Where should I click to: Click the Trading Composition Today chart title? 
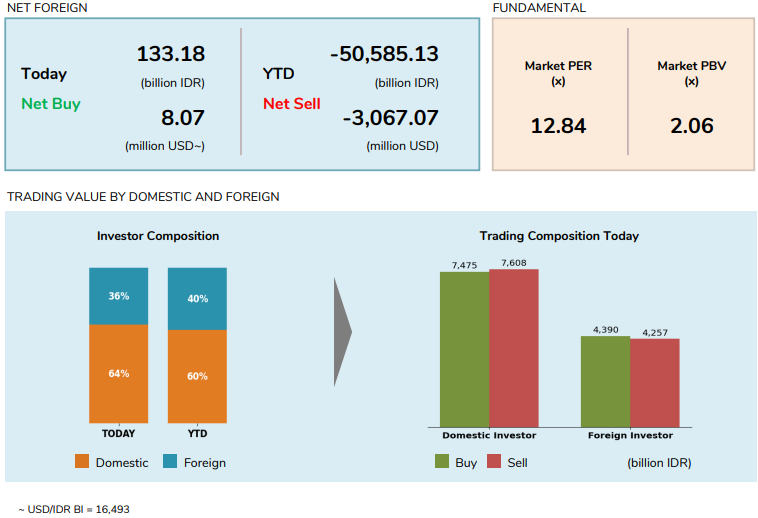click(x=559, y=236)
